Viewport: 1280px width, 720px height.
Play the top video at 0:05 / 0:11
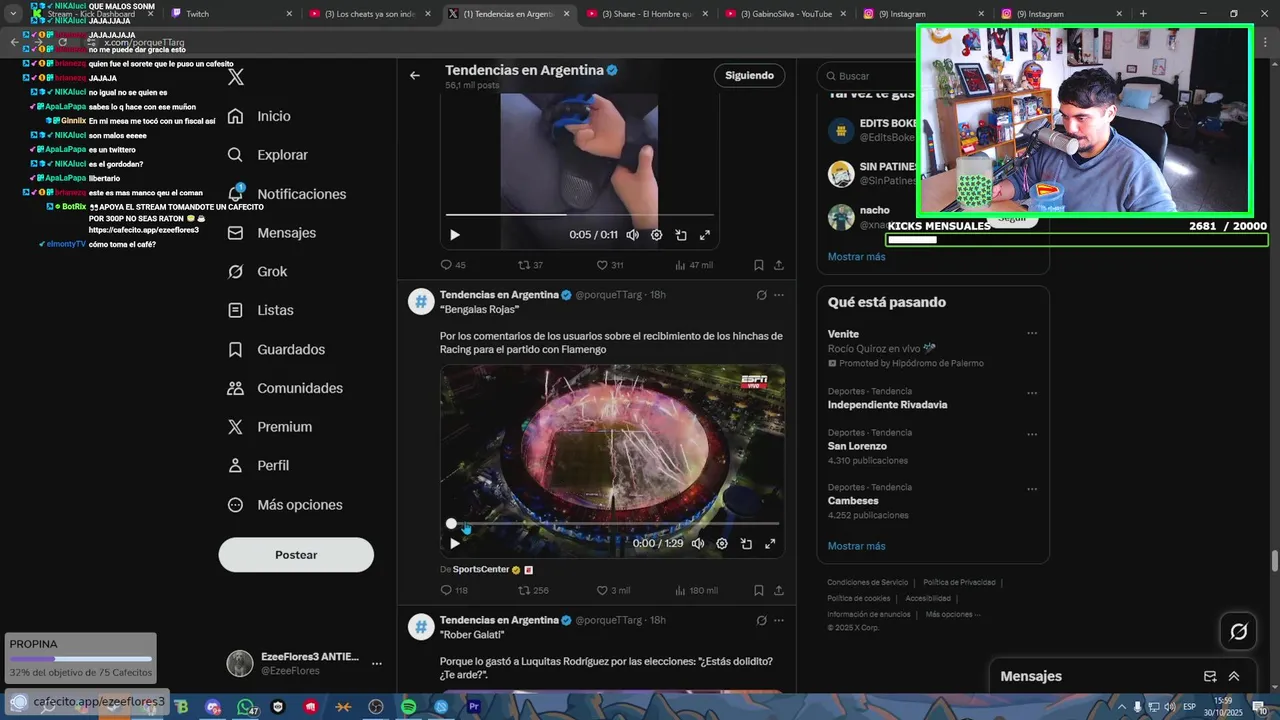[x=455, y=235]
